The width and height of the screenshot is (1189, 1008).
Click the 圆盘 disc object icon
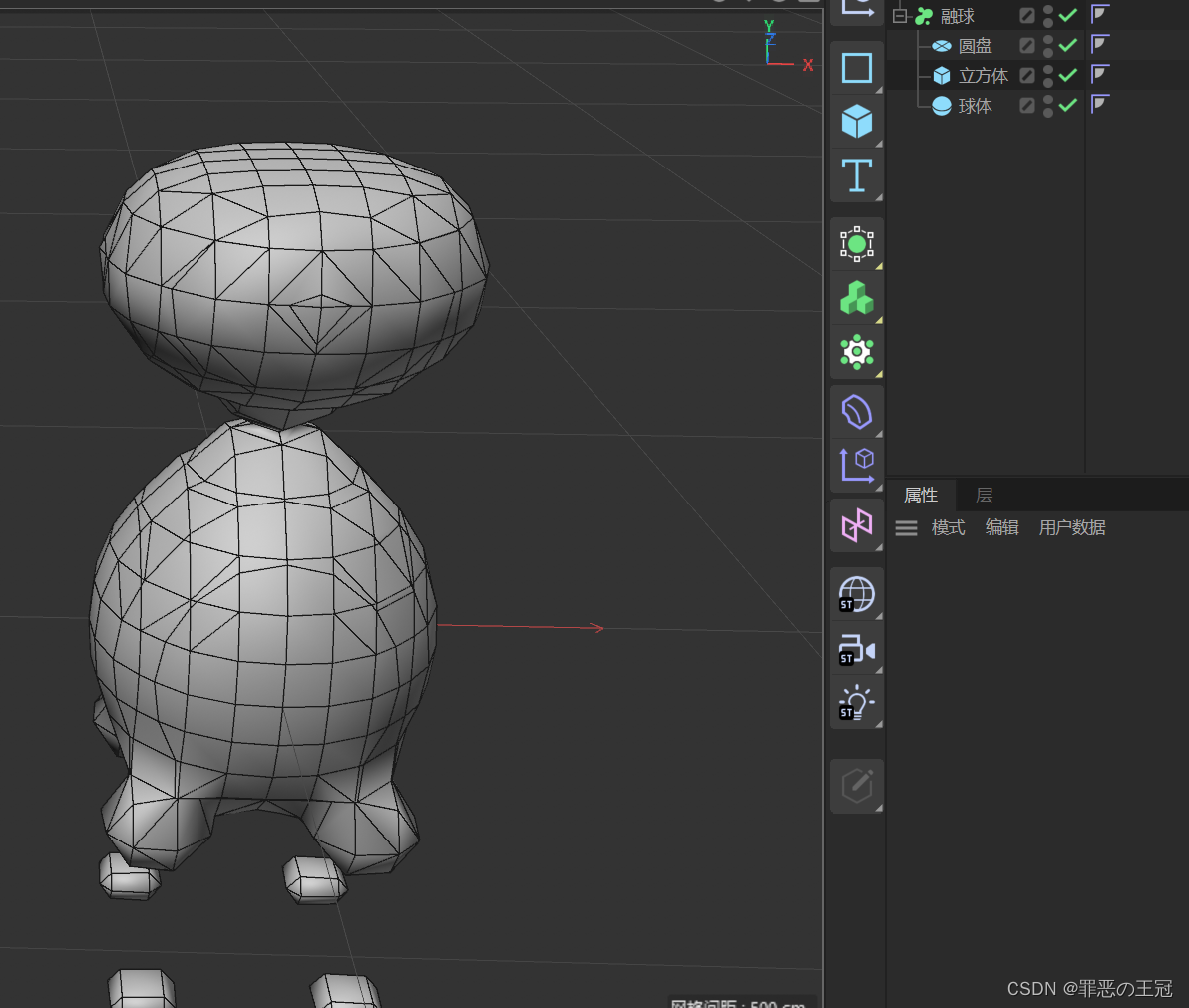941,46
